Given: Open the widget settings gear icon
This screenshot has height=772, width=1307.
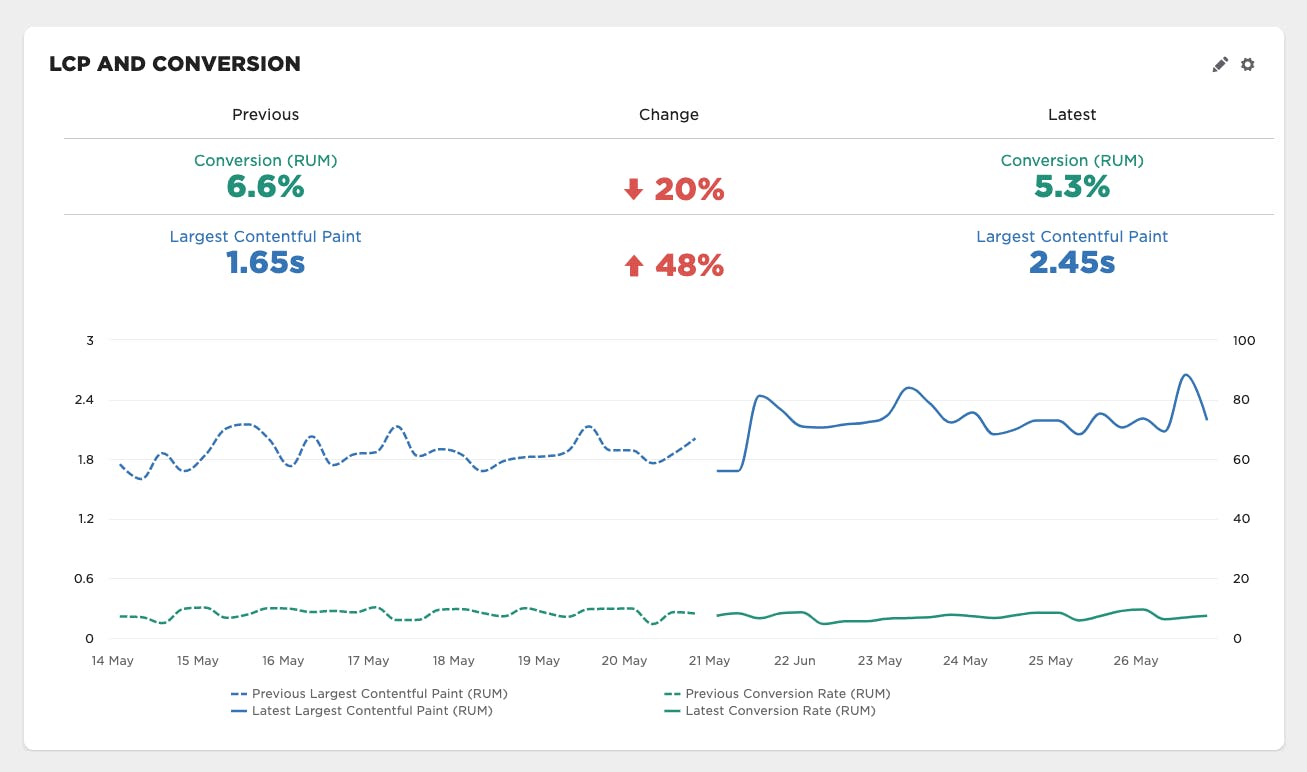Looking at the screenshot, I should [1247, 63].
